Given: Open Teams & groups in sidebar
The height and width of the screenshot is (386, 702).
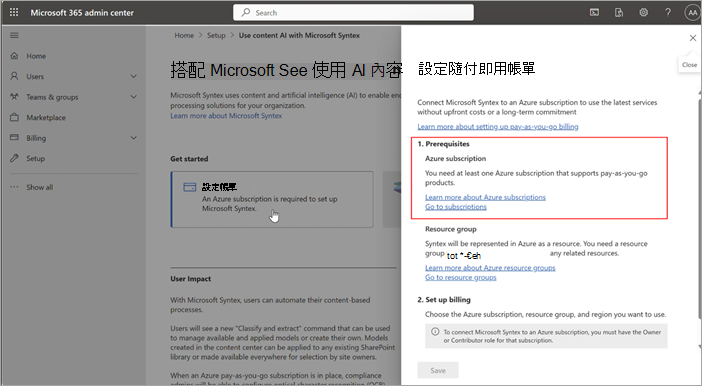Looking at the screenshot, I should 52,97.
